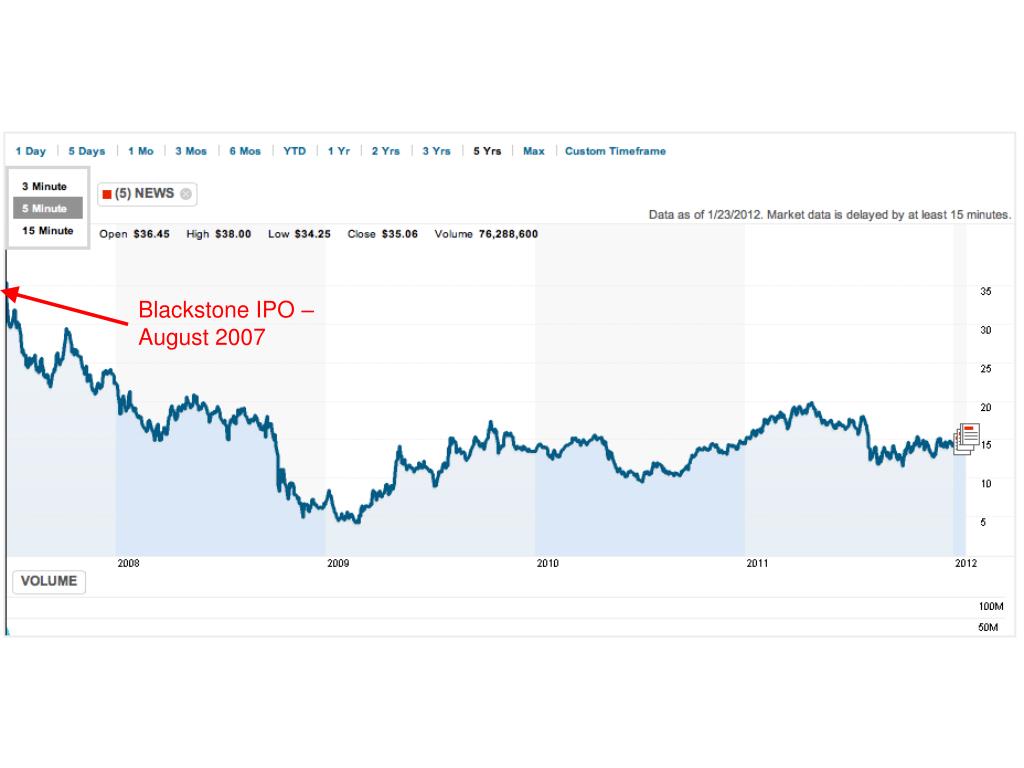Image resolution: width=1024 pixels, height=768 pixels.
Task: Click the 2008 axis label
Action: click(128, 563)
